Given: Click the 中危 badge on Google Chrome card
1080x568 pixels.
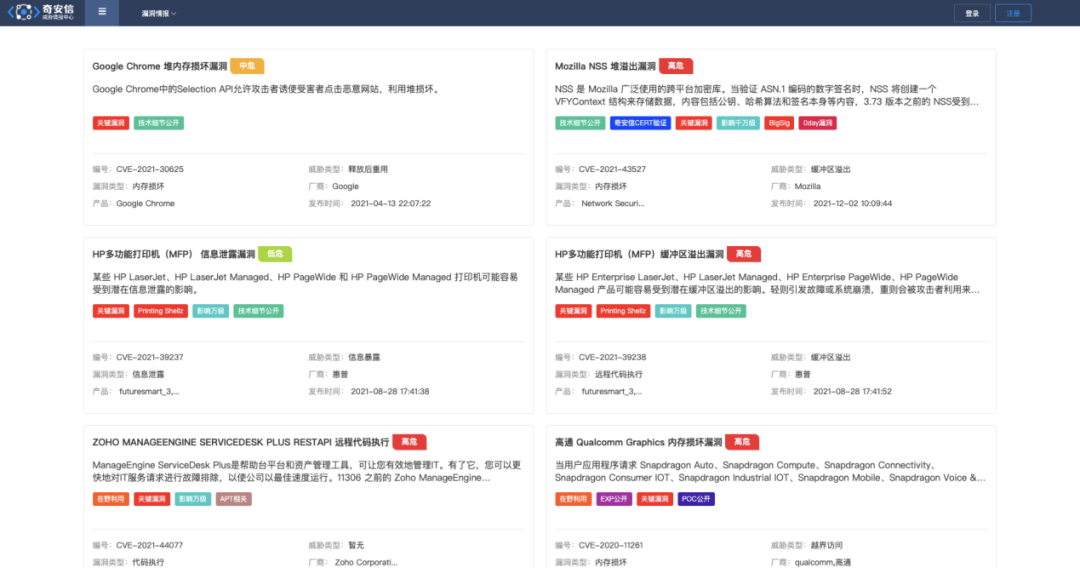Looking at the screenshot, I should pos(247,66).
